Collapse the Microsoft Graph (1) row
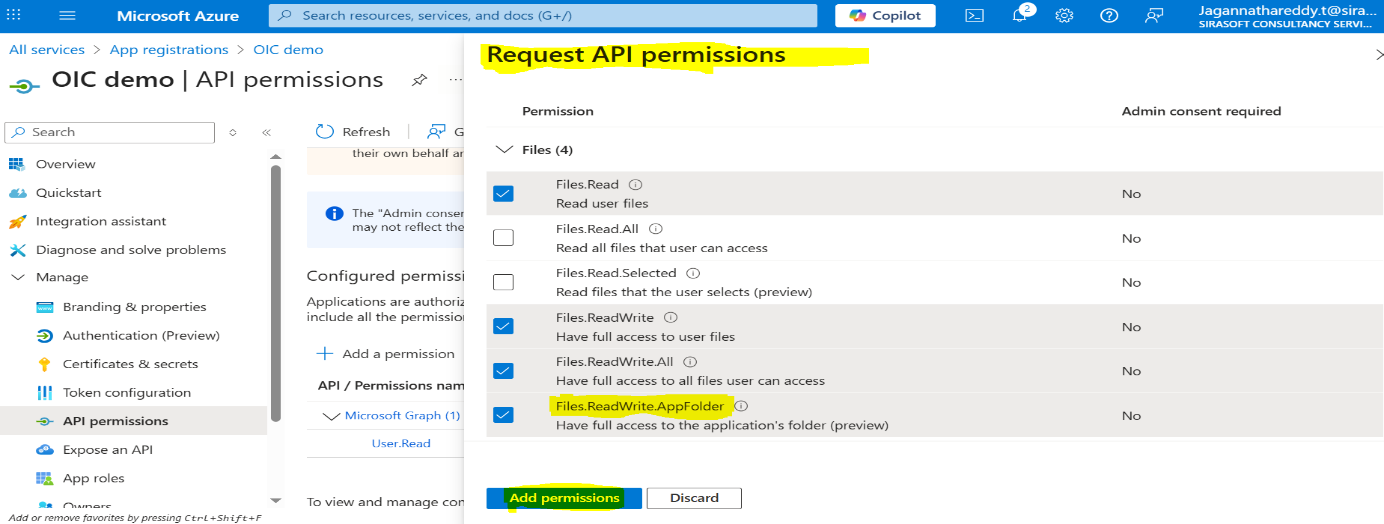This screenshot has height=524, width=1384. (331, 415)
